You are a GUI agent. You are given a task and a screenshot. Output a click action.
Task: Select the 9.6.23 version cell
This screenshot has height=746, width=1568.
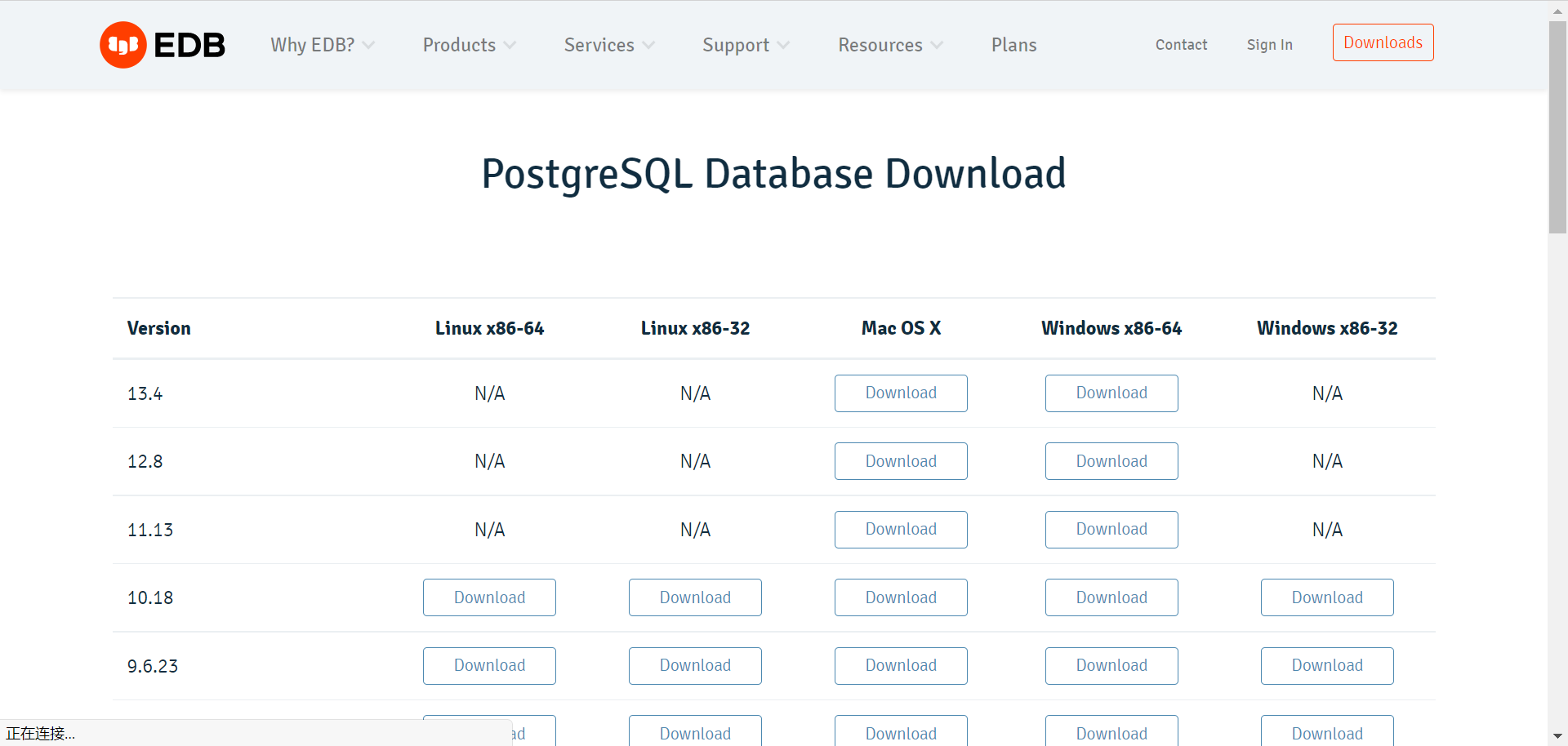pyautogui.click(x=153, y=666)
